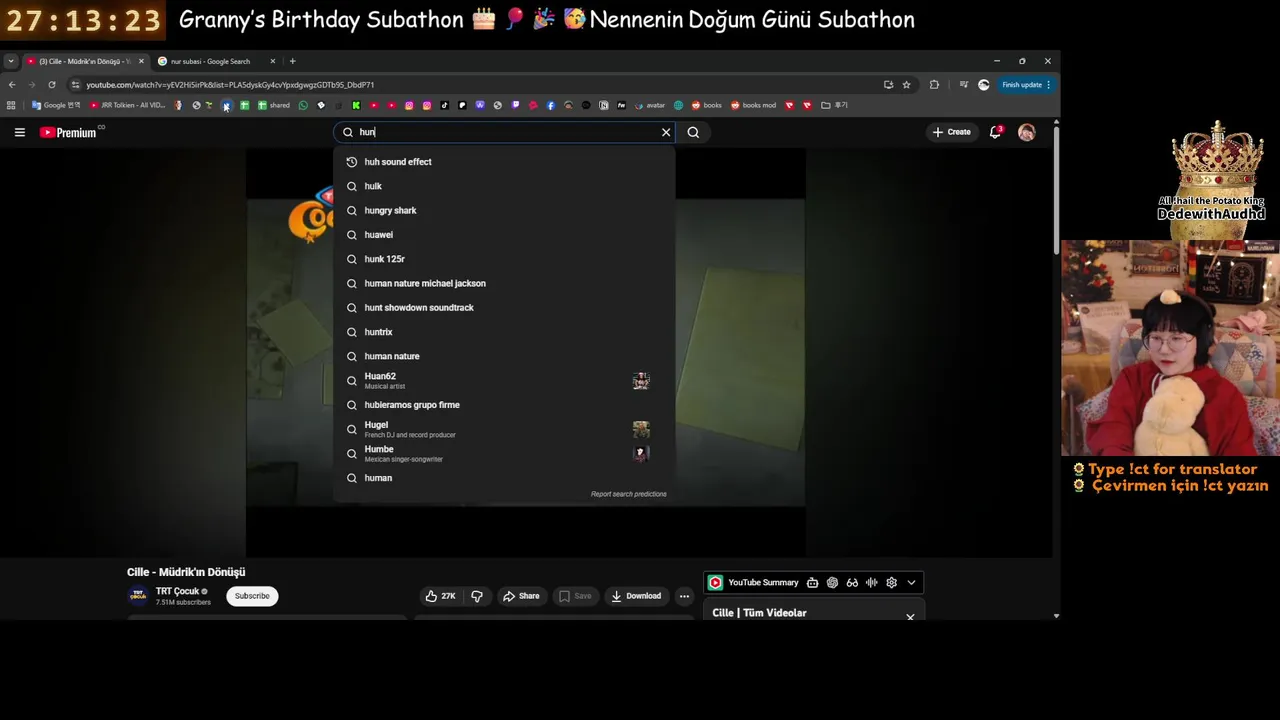This screenshot has width=1280, height=720.
Task: Choose 'huh sound effect' history suggestion
Action: 504,162
